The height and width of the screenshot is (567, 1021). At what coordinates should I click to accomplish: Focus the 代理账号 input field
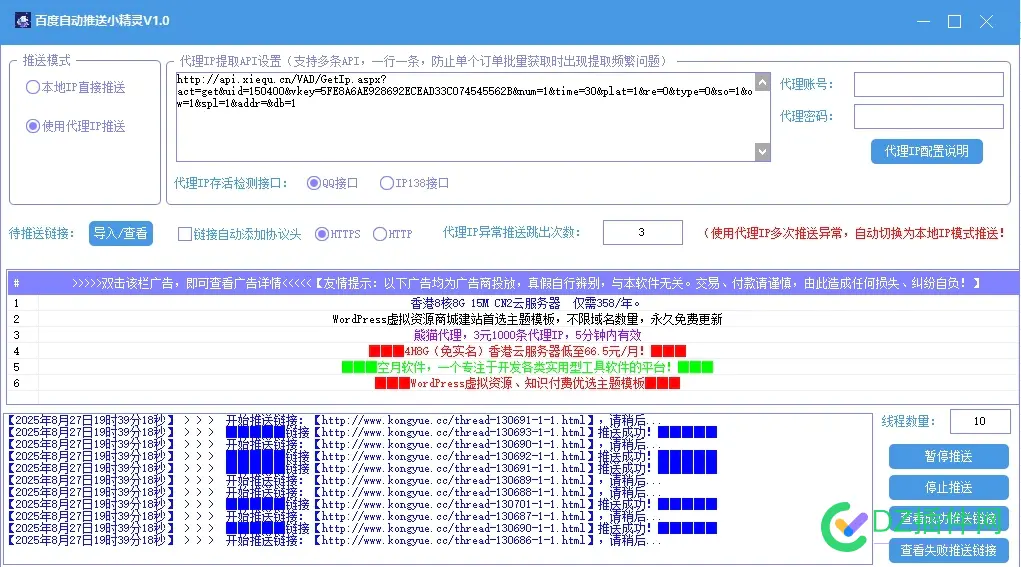(929, 85)
